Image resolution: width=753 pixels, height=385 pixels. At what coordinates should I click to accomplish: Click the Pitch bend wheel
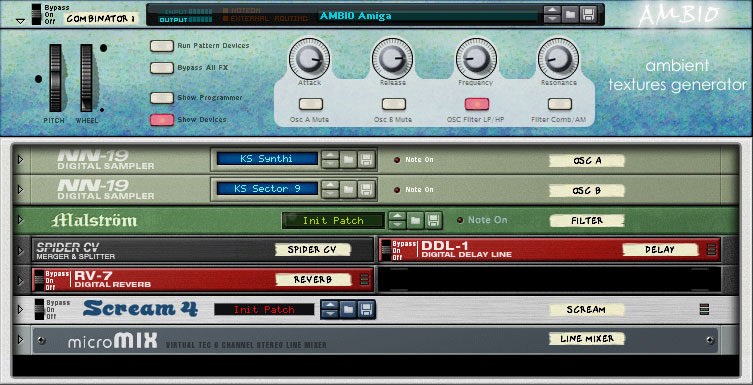tap(55, 78)
